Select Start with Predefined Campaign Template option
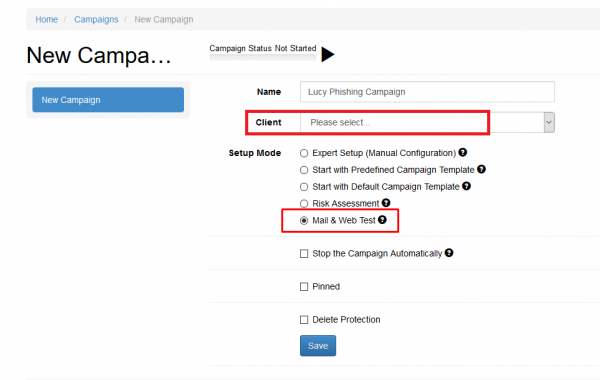 [x=304, y=170]
